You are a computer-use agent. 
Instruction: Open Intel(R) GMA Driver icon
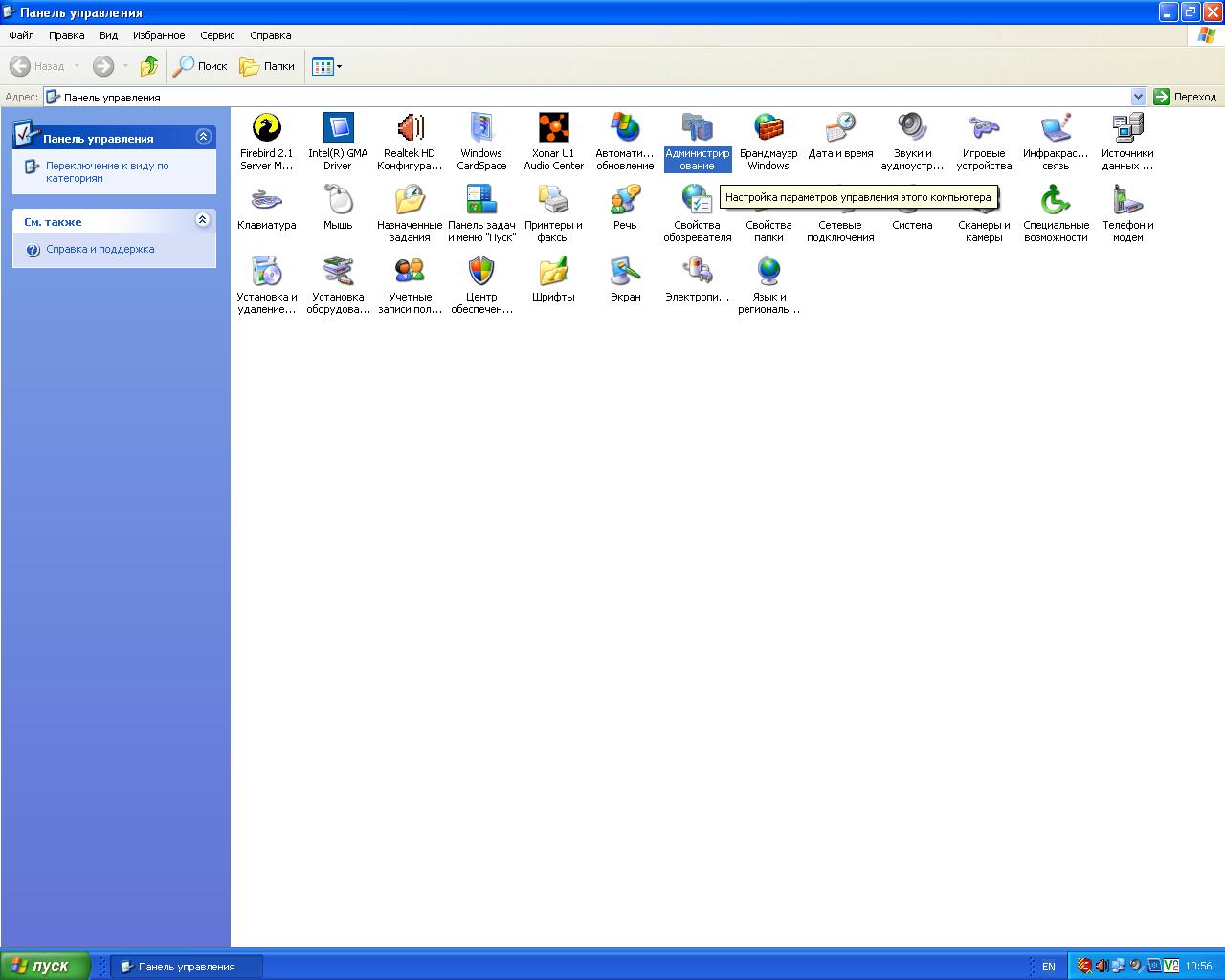coord(338,128)
